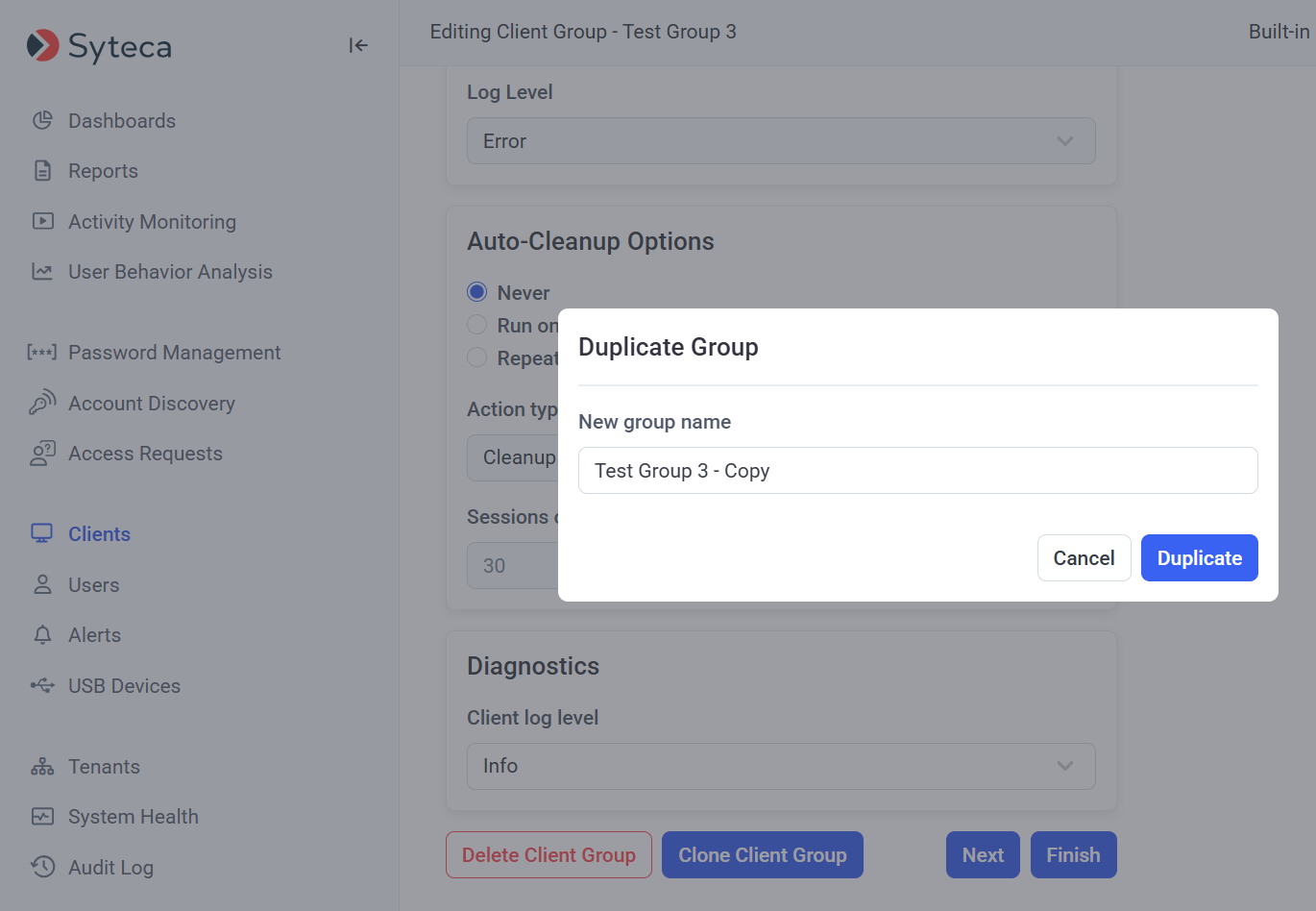Viewport: 1316px width, 911px height.
Task: Open the Tenants menu item
Action: pyautogui.click(x=104, y=767)
